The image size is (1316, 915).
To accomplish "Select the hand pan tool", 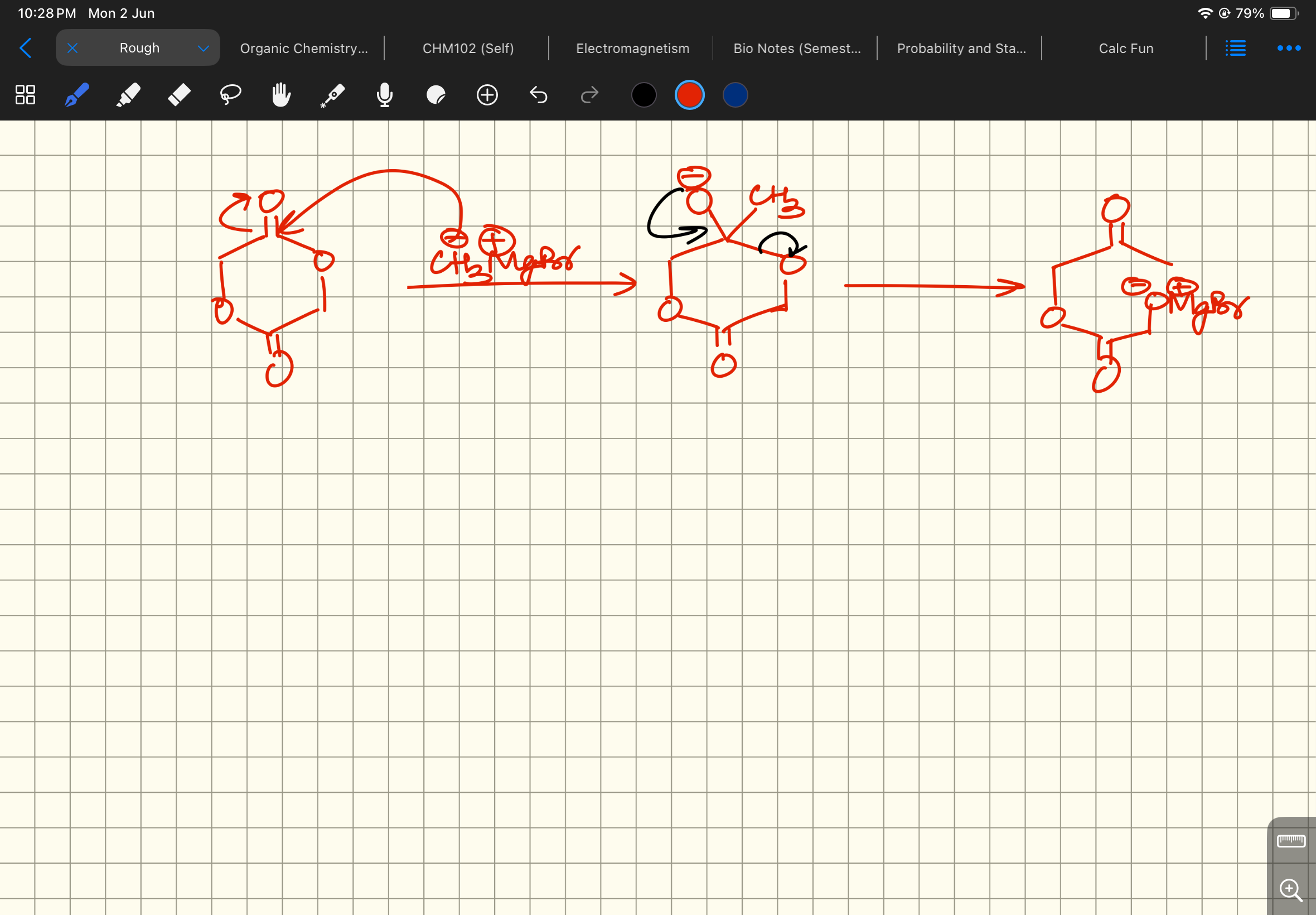I will [x=281, y=95].
